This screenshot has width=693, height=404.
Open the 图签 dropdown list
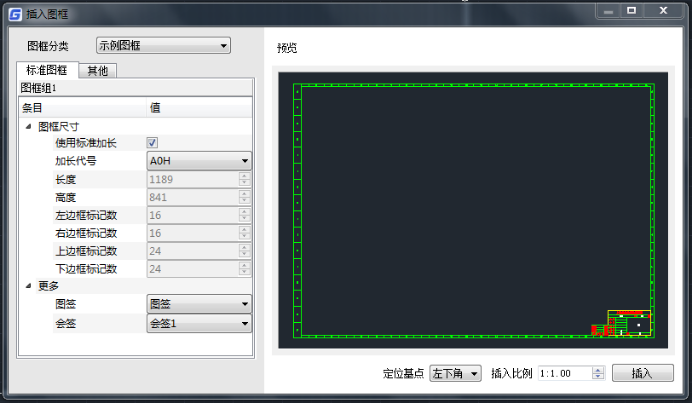(x=199, y=305)
